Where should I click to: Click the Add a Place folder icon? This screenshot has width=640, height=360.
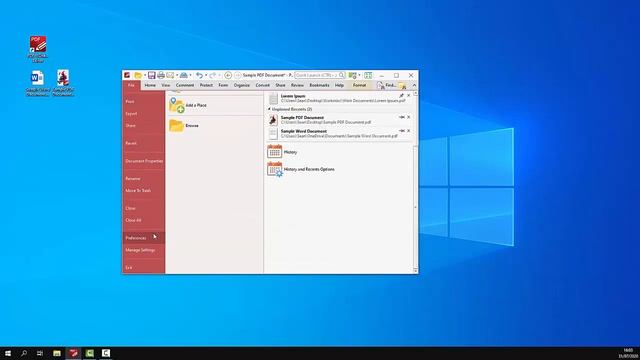pos(177,105)
